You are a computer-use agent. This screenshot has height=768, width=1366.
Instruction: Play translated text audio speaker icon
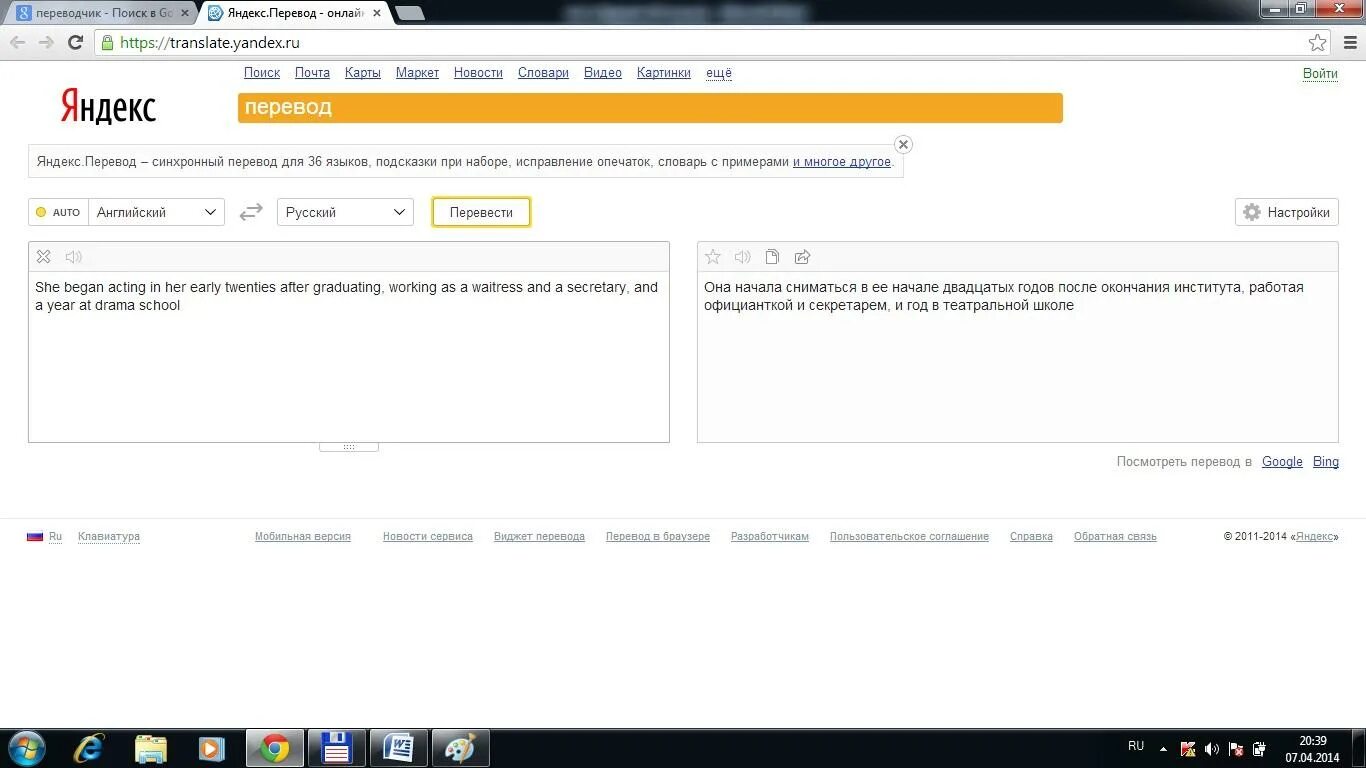[742, 257]
